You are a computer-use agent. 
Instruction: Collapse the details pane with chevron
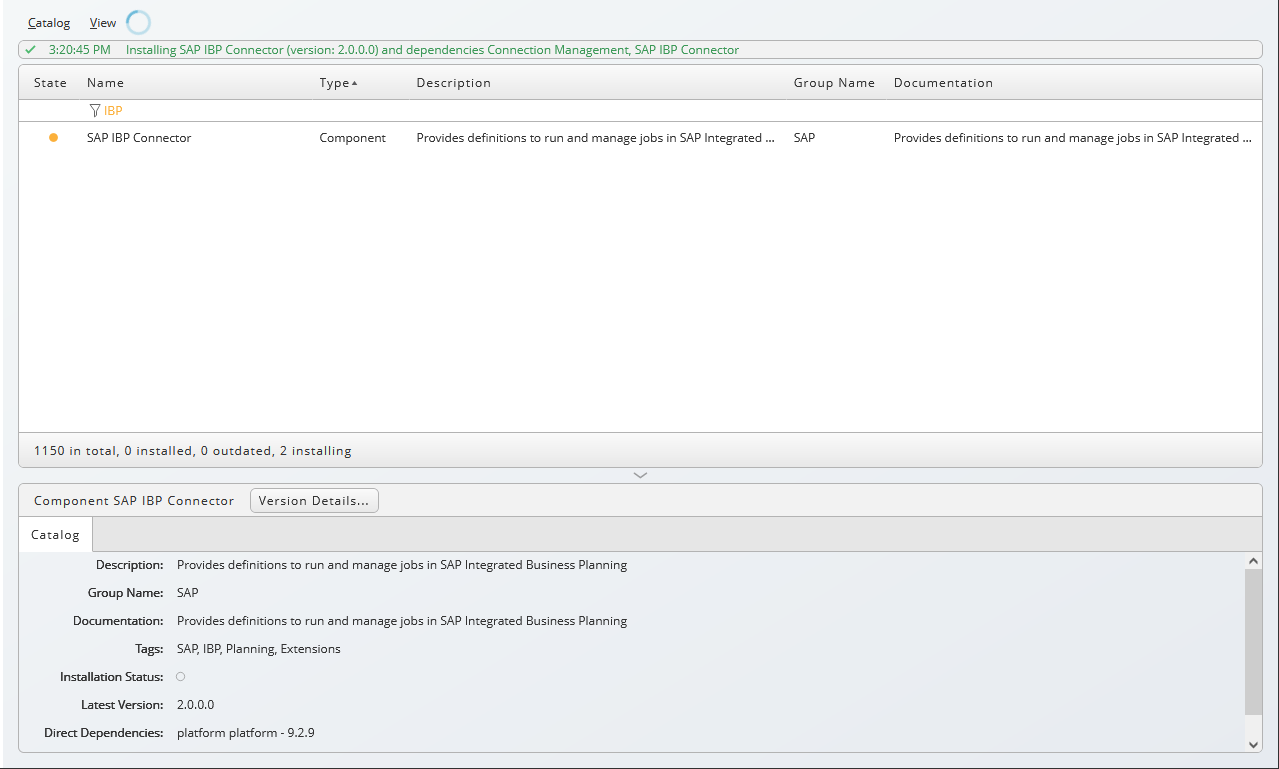641,475
